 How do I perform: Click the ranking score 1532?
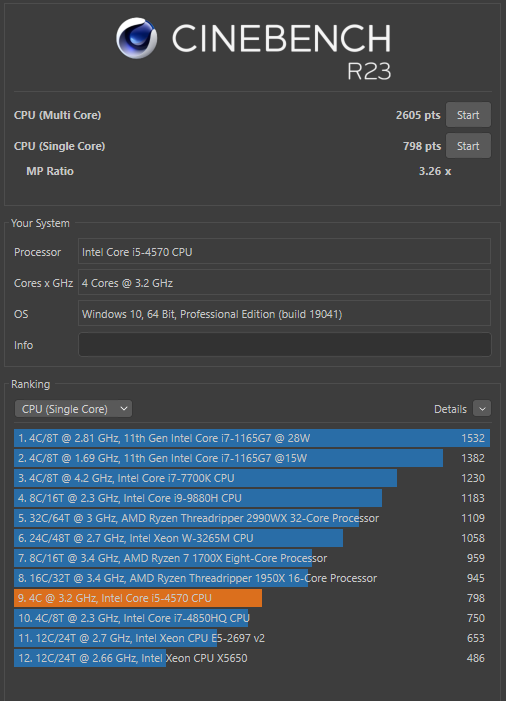click(473, 438)
